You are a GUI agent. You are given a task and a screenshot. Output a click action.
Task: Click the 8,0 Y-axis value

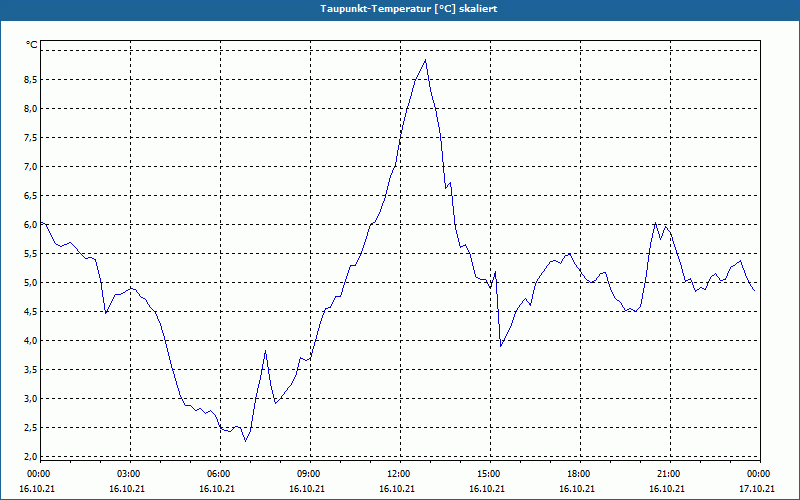pyautogui.click(x=31, y=109)
